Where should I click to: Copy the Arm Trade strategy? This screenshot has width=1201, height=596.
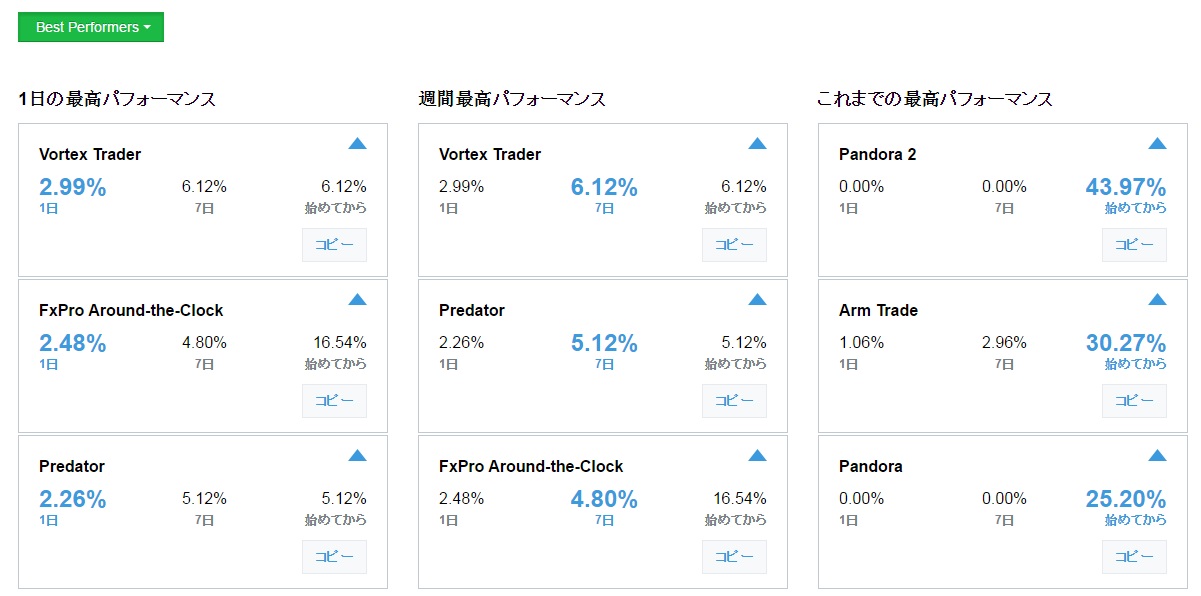tap(1134, 401)
